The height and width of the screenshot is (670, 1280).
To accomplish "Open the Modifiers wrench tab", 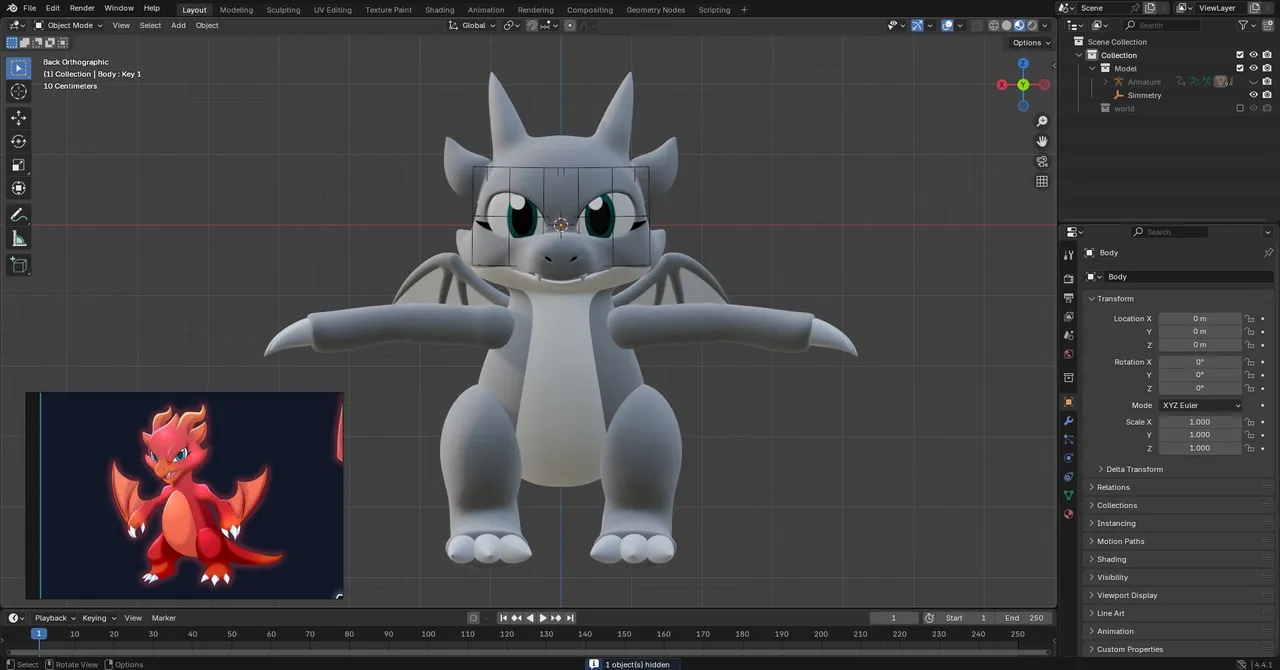I will coord(1068,421).
